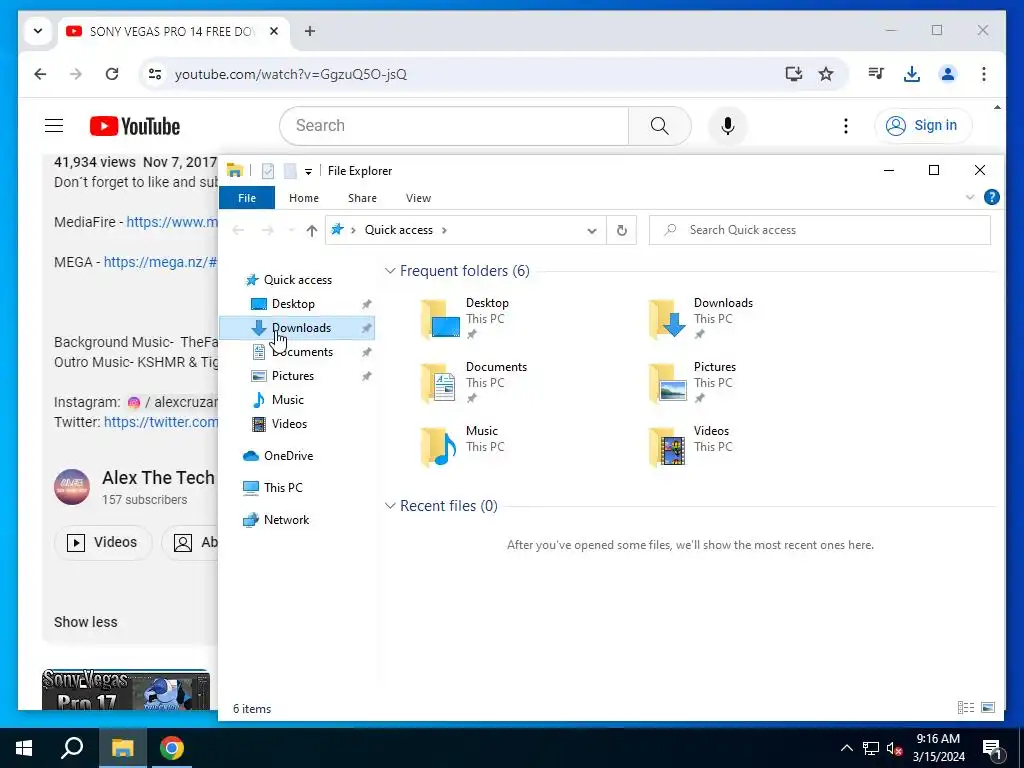Go forward in File Explorer history

(267, 230)
